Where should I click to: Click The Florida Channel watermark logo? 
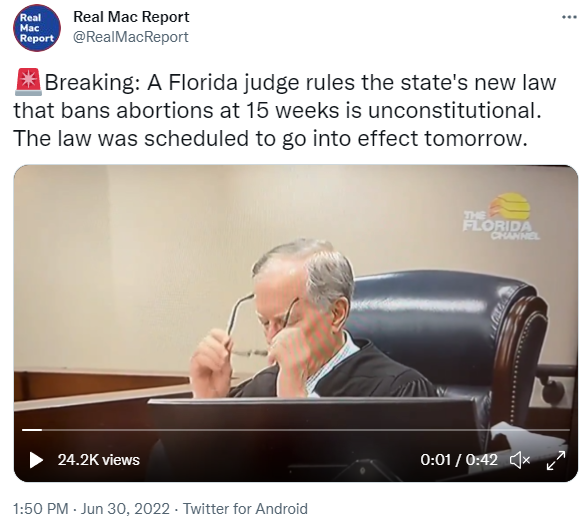[x=501, y=216]
